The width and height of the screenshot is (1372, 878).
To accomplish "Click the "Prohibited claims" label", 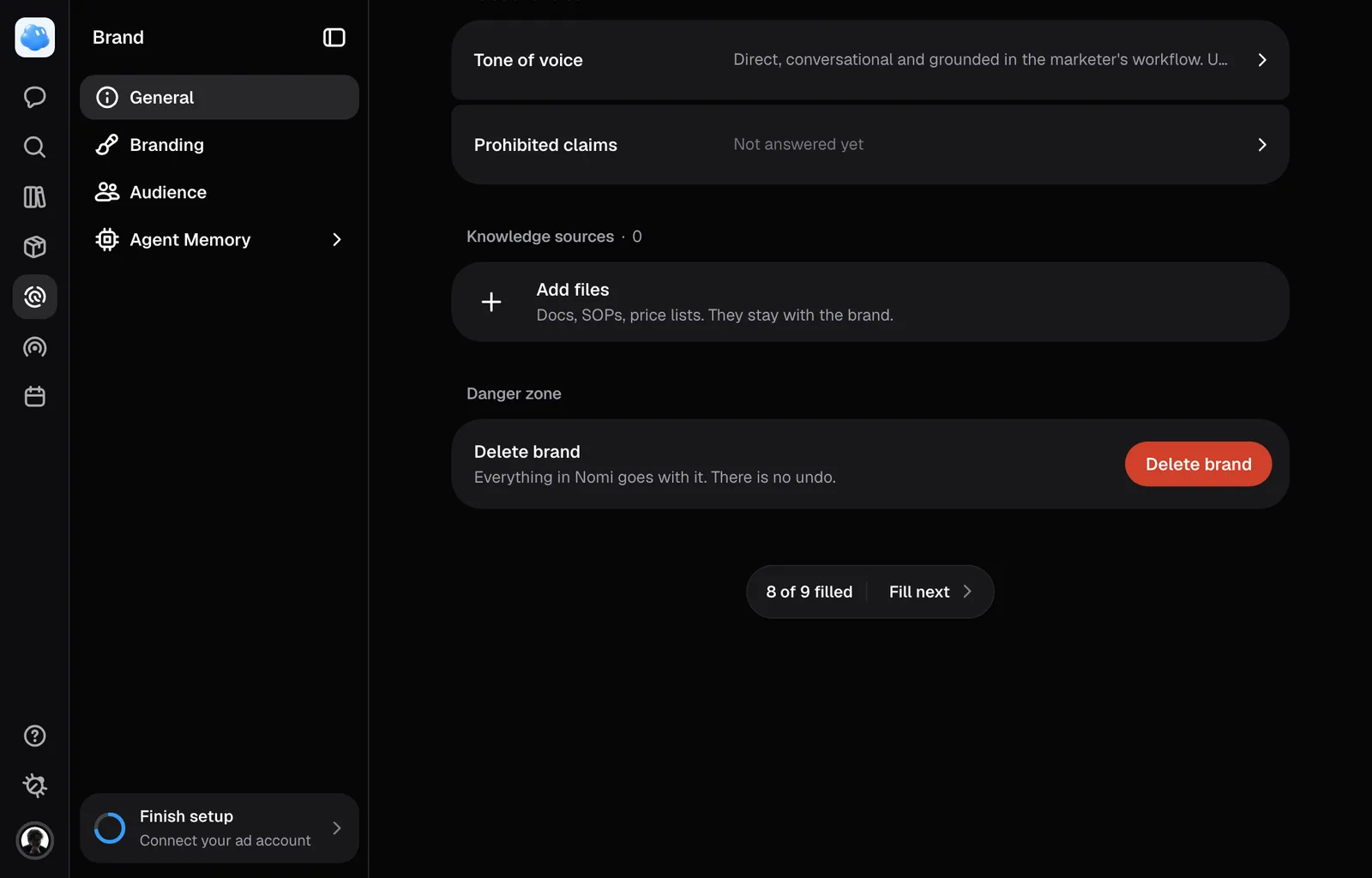I will point(545,145).
